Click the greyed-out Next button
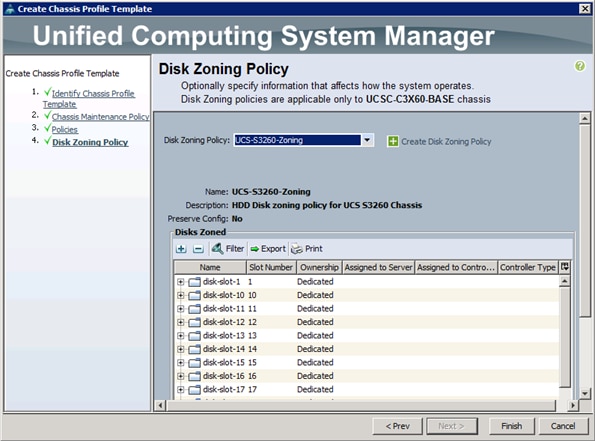 click(x=452, y=426)
